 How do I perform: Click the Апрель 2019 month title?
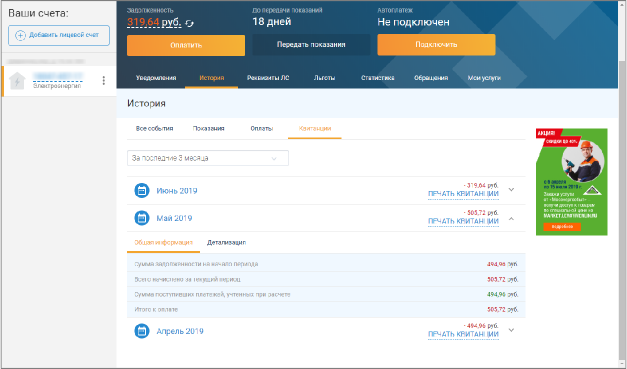pyautogui.click(x=180, y=331)
